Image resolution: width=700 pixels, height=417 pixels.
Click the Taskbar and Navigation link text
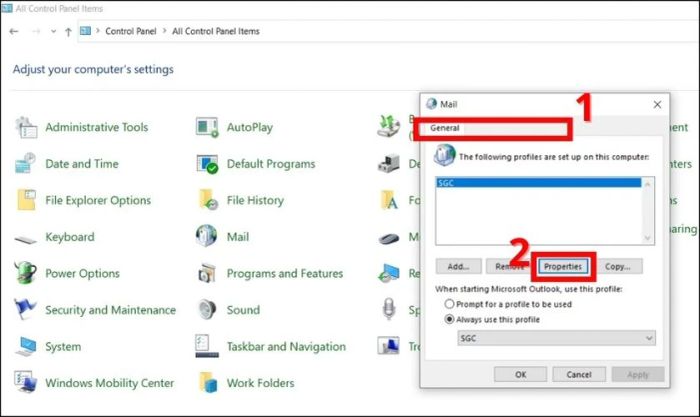pos(286,346)
